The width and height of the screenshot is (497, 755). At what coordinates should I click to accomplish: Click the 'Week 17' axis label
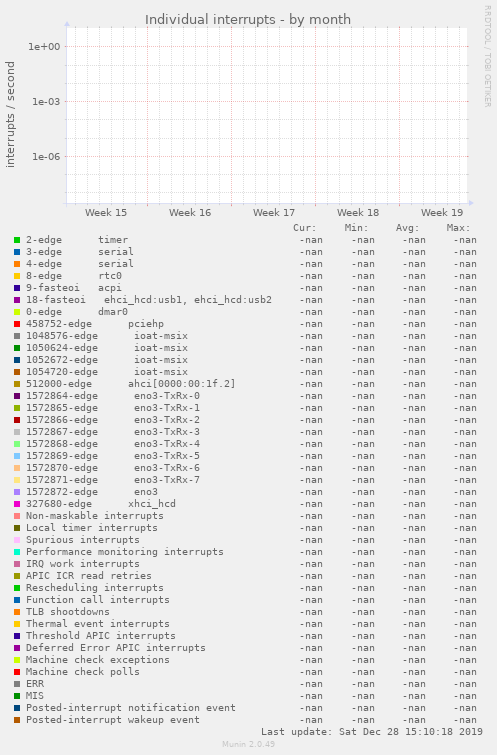point(274,212)
